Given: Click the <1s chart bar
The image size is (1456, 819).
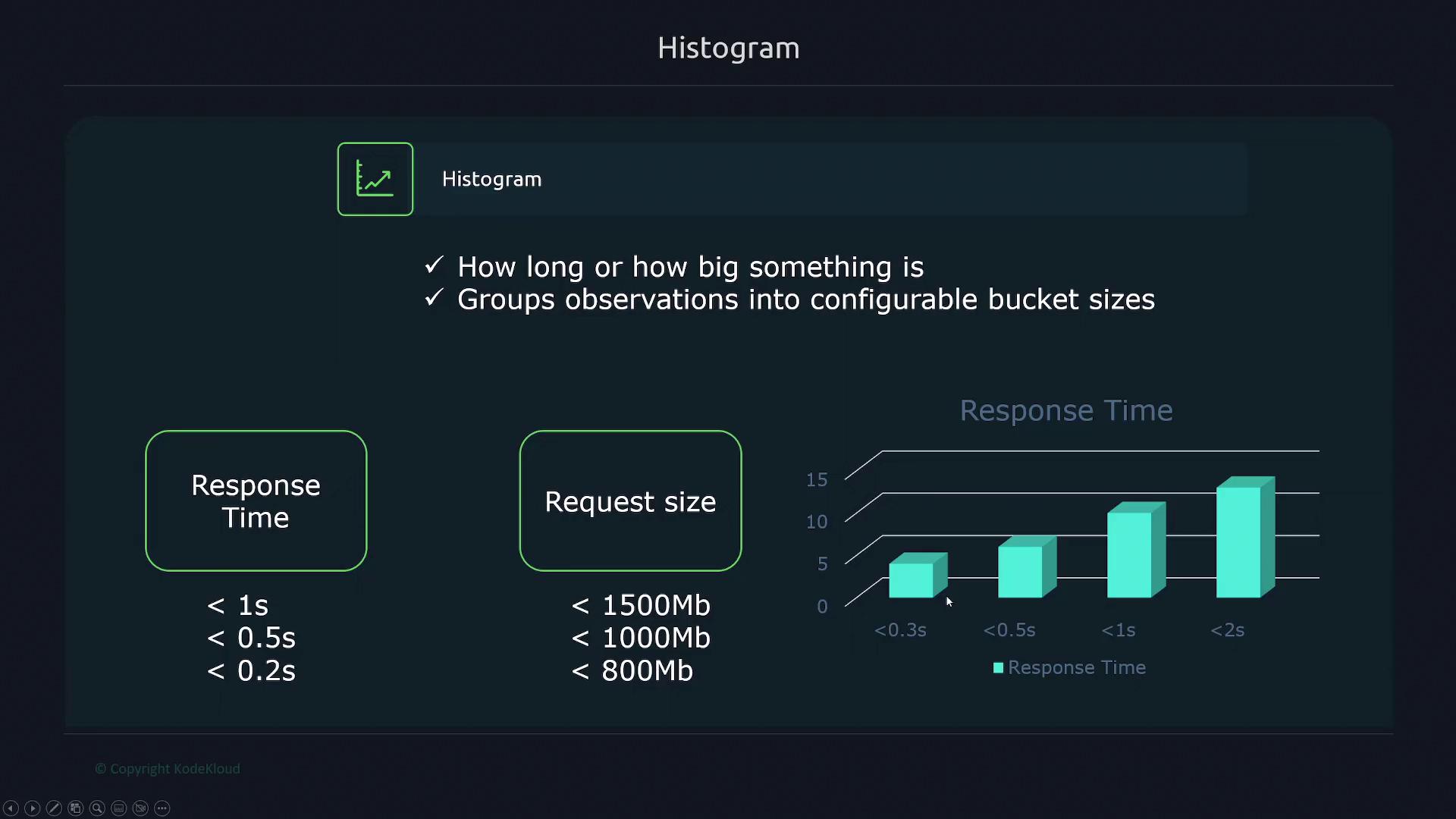Looking at the screenshot, I should [1130, 554].
